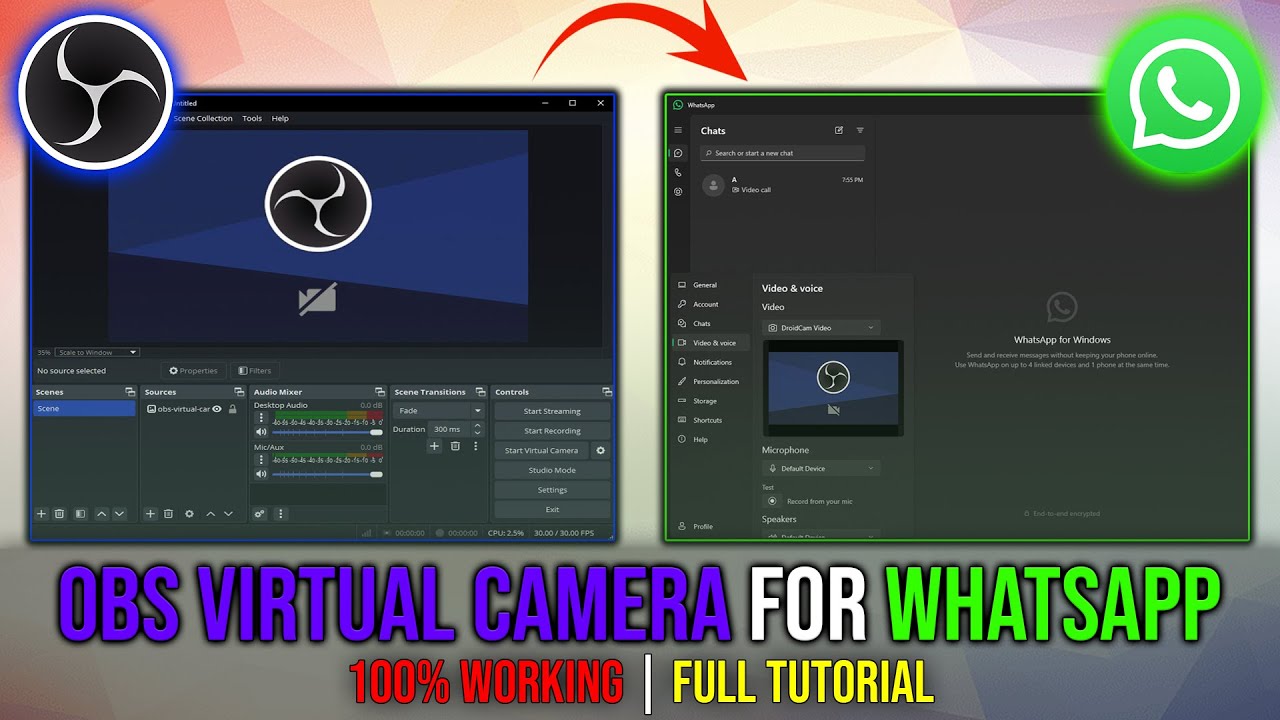The image size is (1280, 720).
Task: Open Scene Collection menu in OBS
Action: point(203,118)
